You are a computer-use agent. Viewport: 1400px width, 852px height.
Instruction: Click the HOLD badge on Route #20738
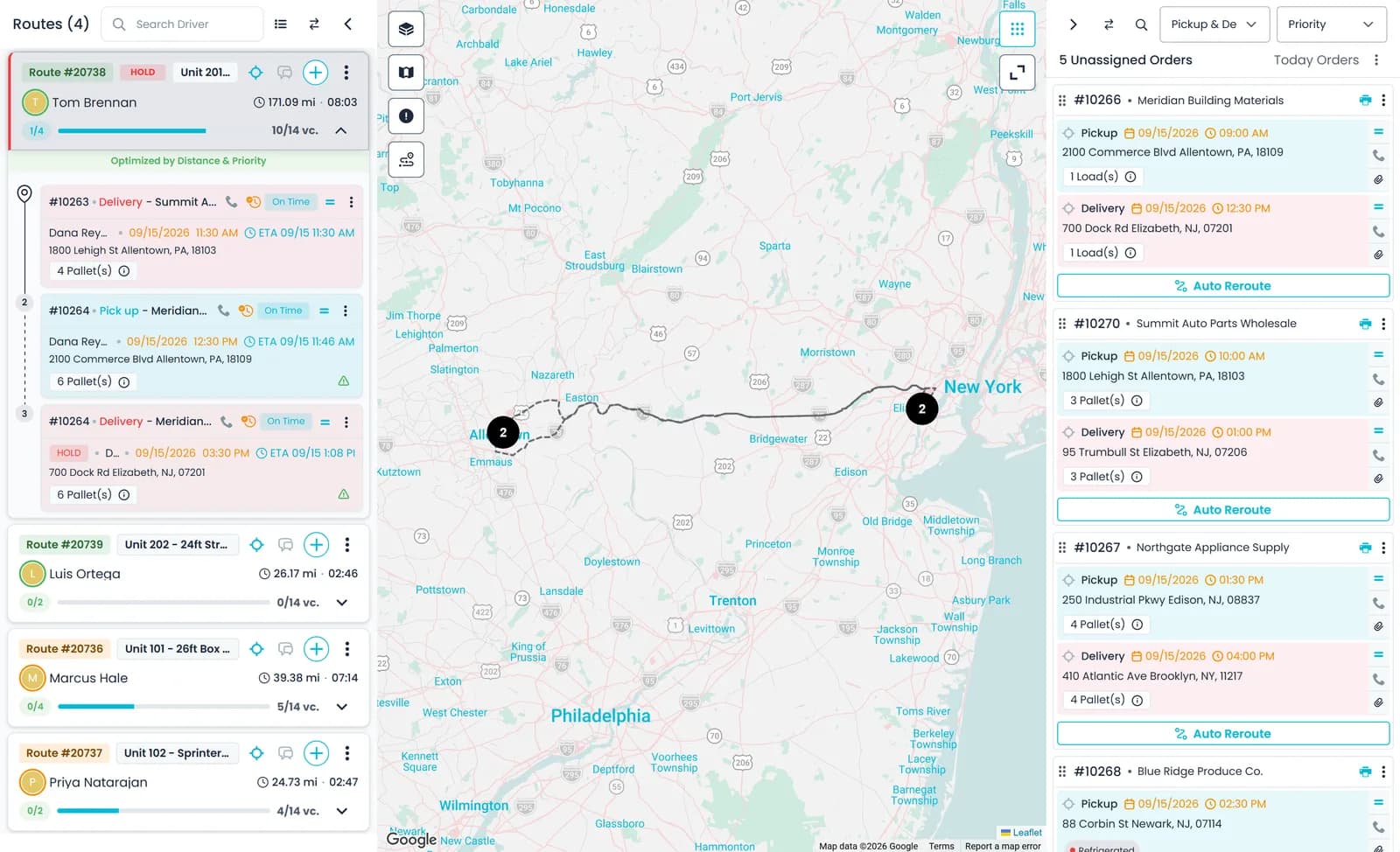[143, 73]
